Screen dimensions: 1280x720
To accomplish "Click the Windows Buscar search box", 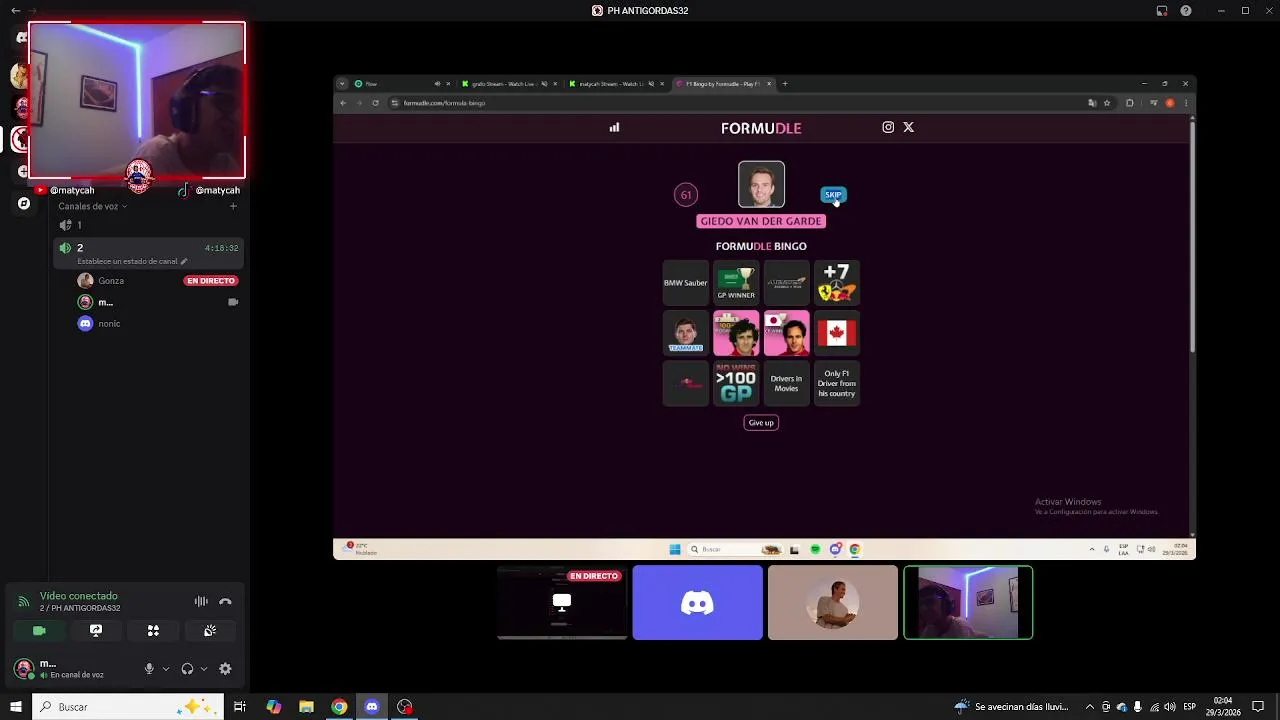I will click(x=127, y=707).
